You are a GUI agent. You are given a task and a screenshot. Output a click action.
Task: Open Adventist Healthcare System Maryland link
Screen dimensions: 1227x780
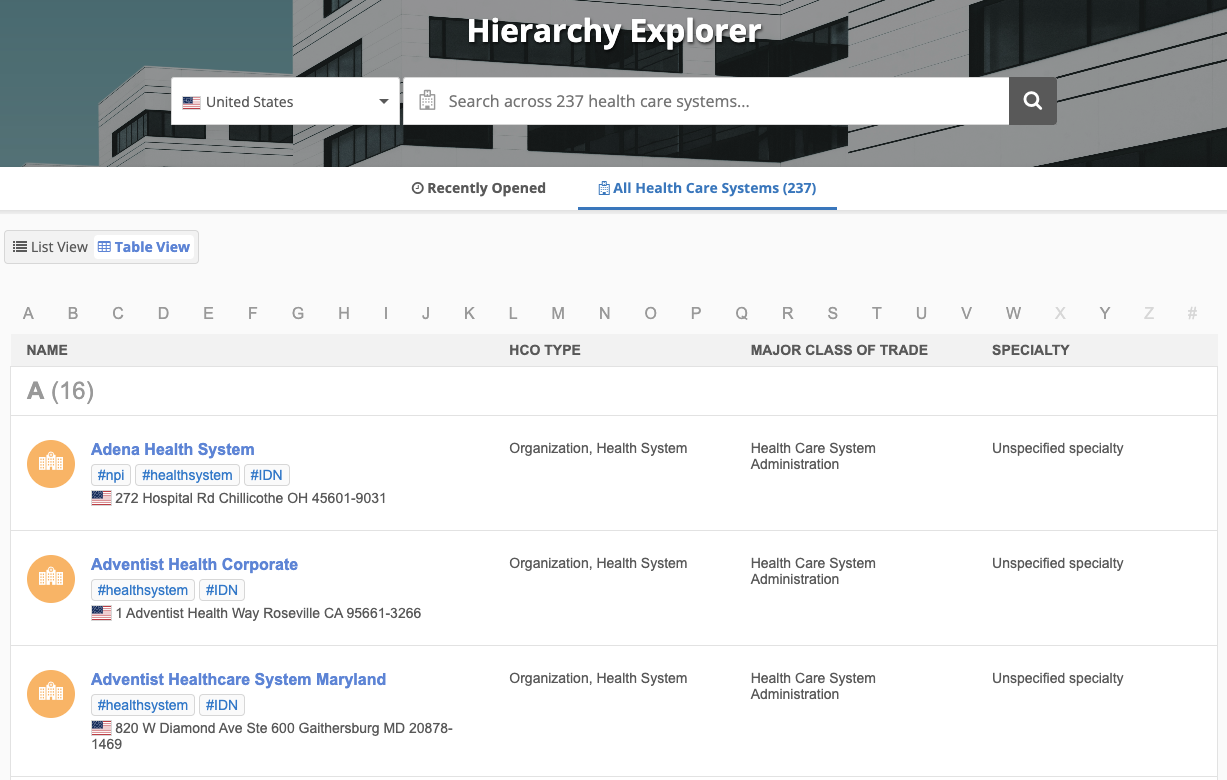(238, 679)
